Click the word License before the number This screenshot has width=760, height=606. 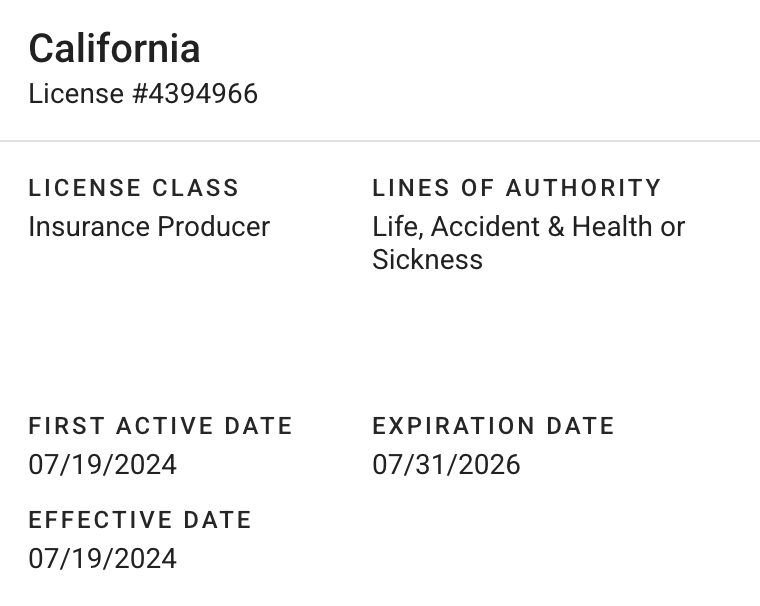click(75, 94)
